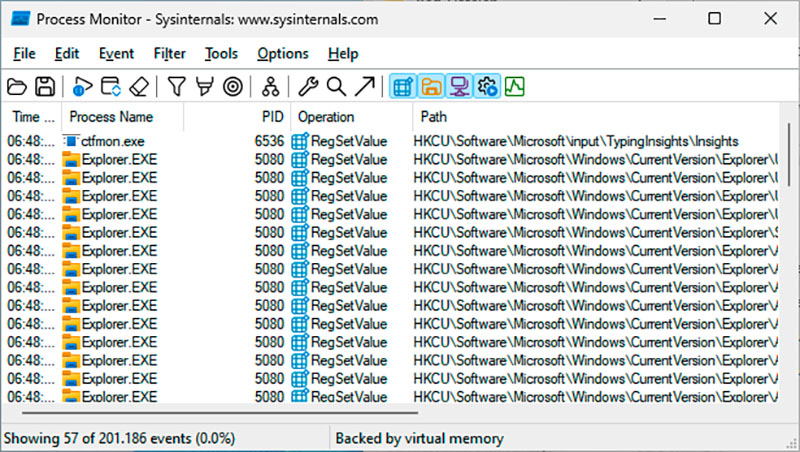800x452 pixels.
Task: Click 'Backed by virtual memory' status text
Action: [x=419, y=439]
